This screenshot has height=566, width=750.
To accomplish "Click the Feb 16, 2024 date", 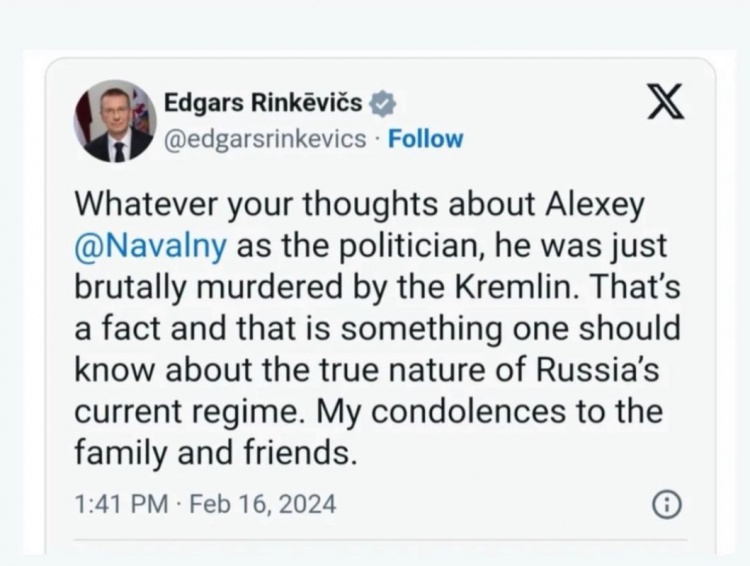I will tap(263, 504).
